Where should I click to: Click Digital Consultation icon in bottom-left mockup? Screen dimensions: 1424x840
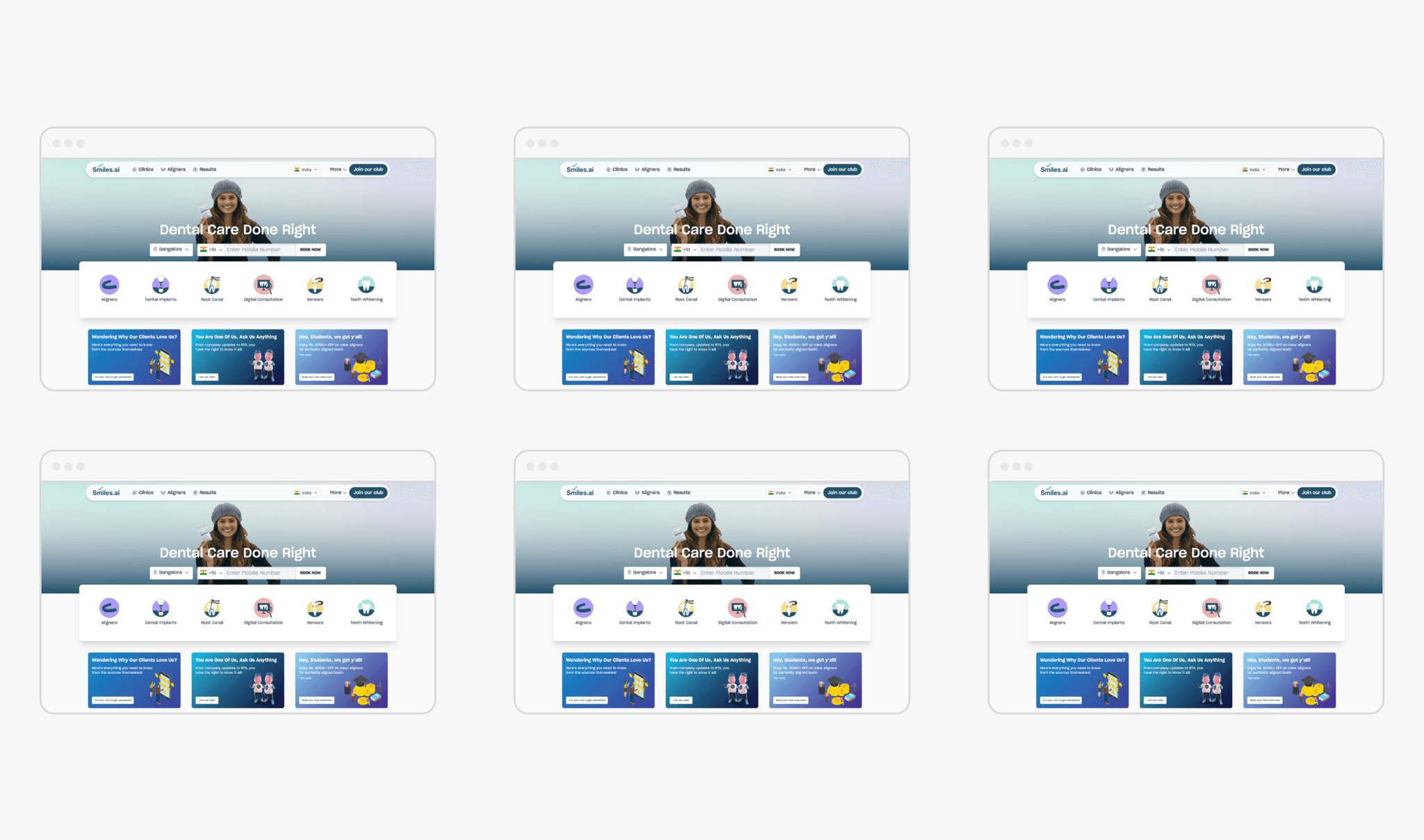pyautogui.click(x=264, y=608)
